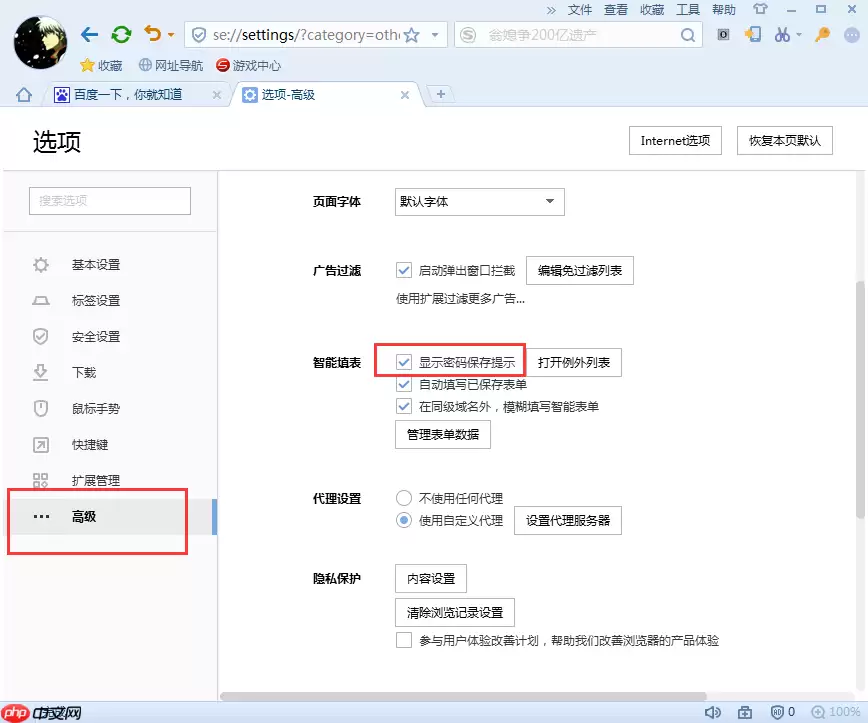The width and height of the screenshot is (868, 723).
Task: Open the browser repair toolbox icon
Action: (747, 711)
